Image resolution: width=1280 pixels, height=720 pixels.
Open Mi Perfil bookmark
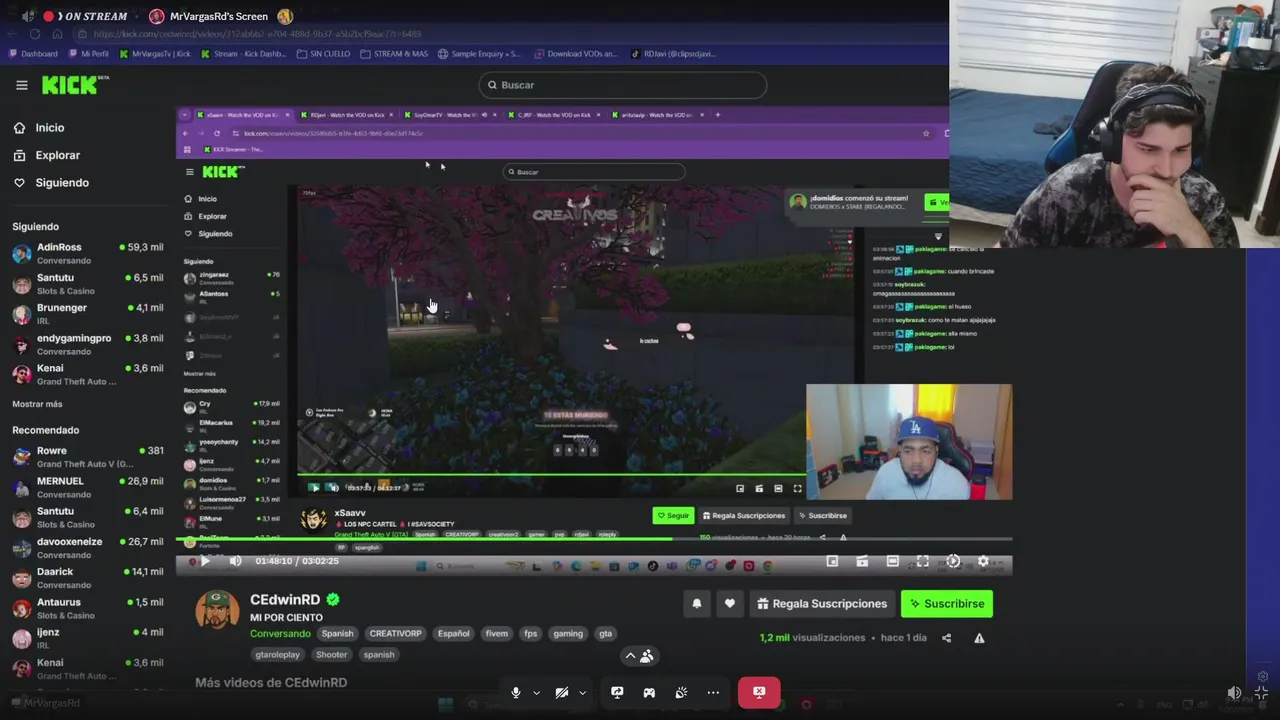pyautogui.click(x=89, y=54)
